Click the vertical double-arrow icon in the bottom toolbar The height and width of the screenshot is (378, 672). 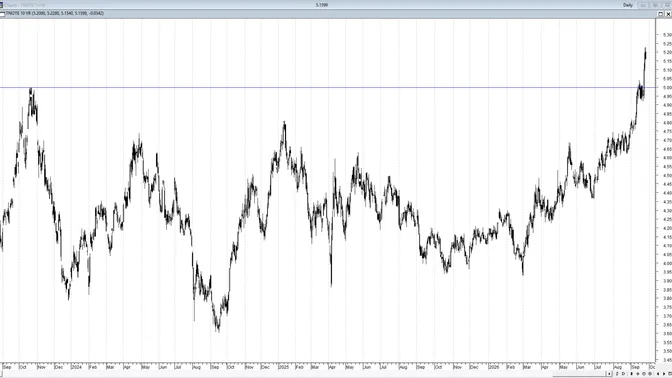coord(617,374)
